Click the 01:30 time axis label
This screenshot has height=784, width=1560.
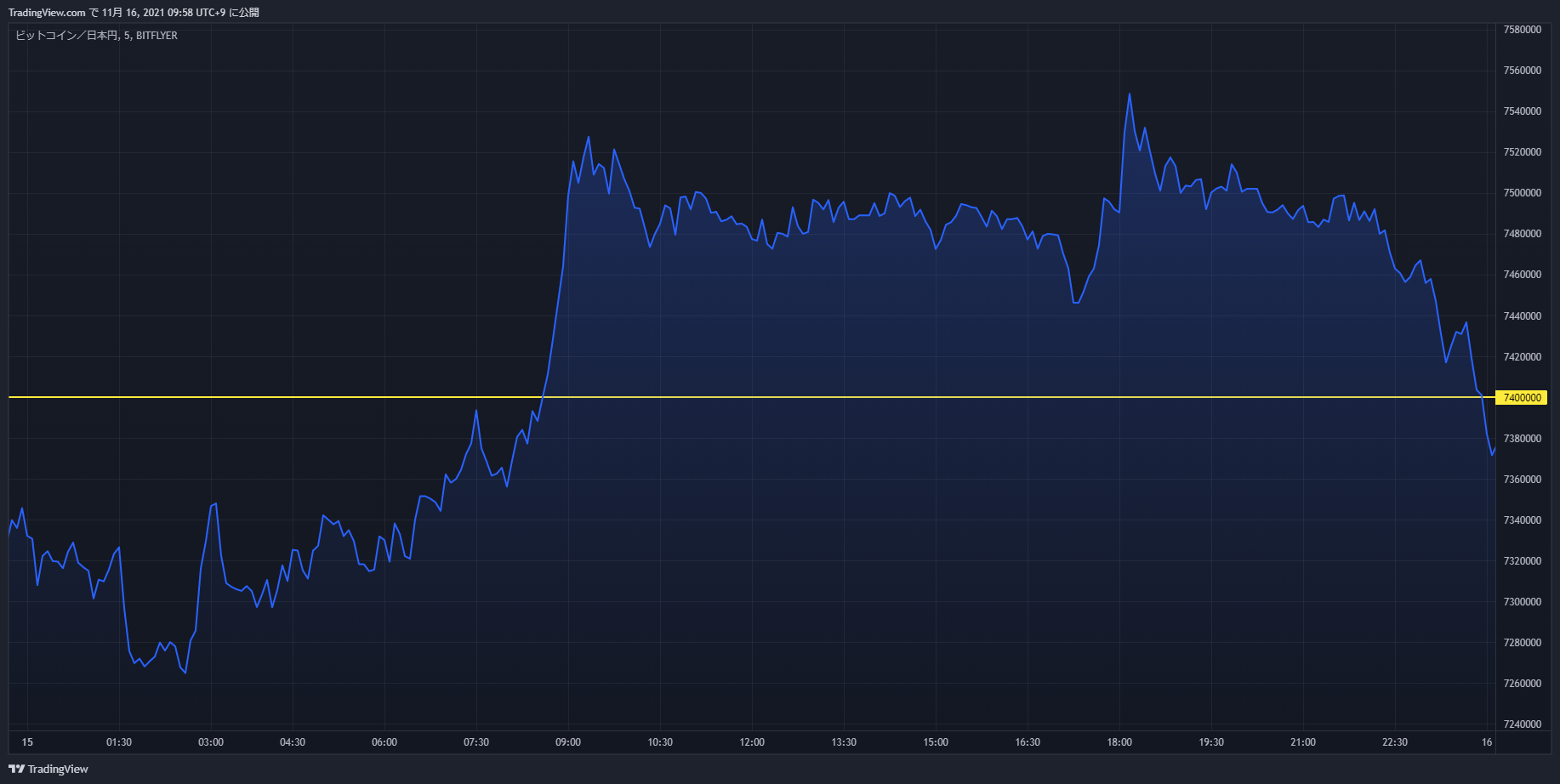coord(119,742)
